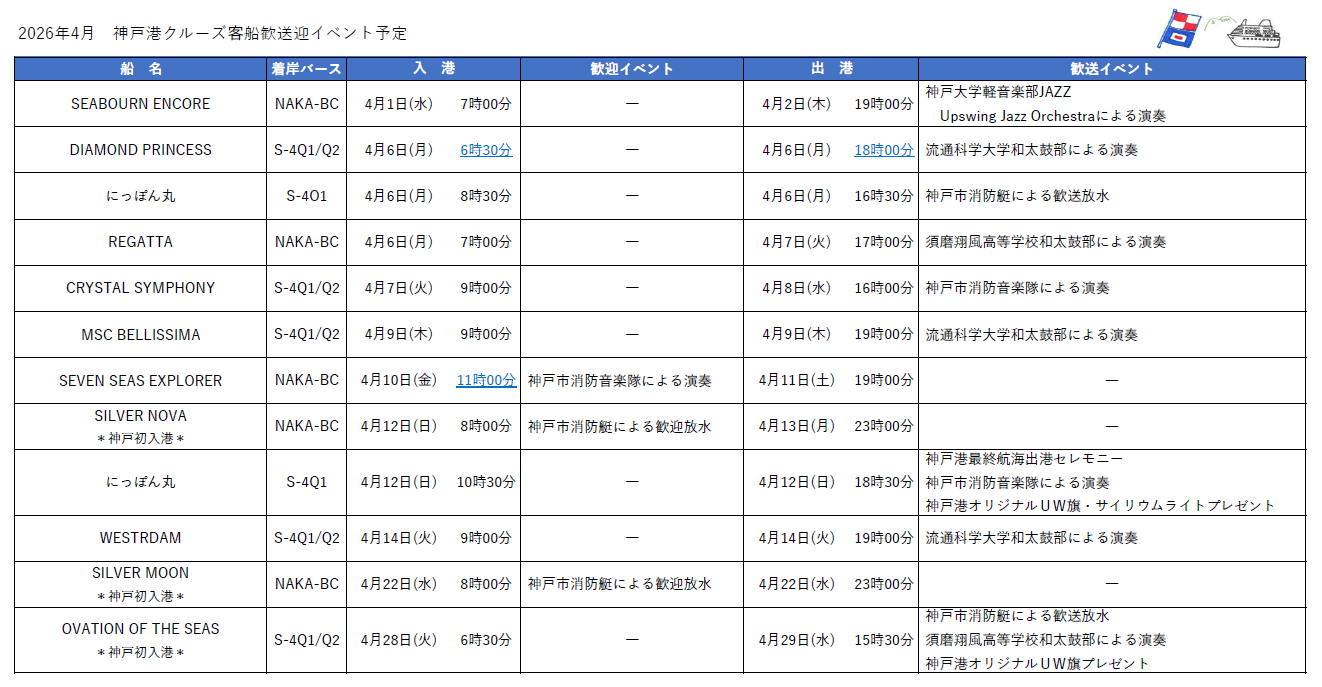Select the WESTRDAM ship name cell
The width and height of the screenshot is (1322, 687).
pos(140,538)
